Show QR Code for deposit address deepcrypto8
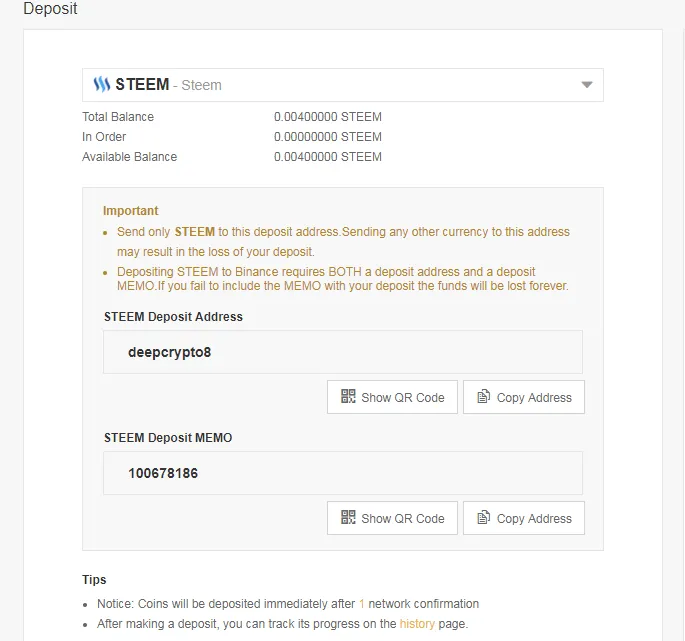685x641 pixels. coord(392,397)
